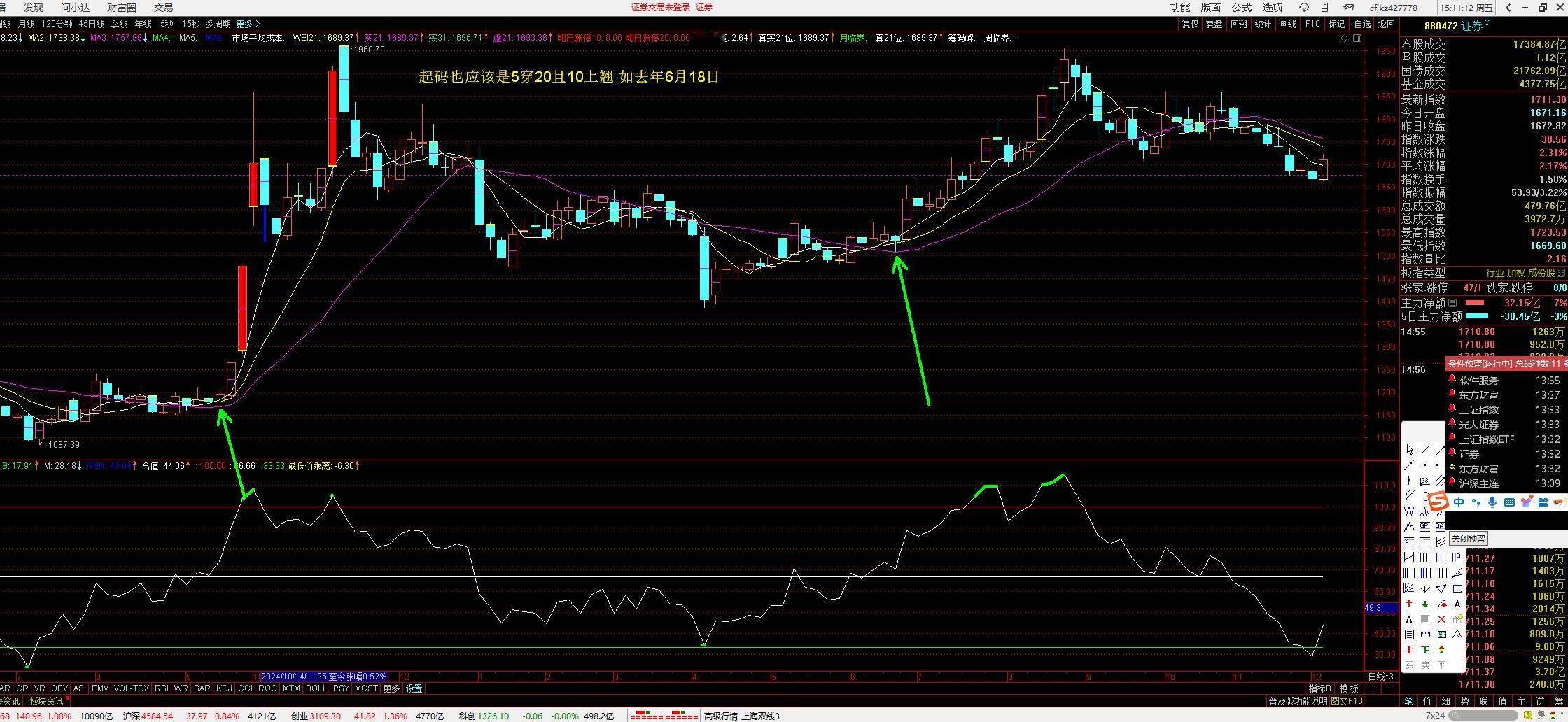The height and width of the screenshot is (722, 1568).
Task: Open the Sogou toolbox grid icon
Action: pyautogui.click(x=1543, y=502)
